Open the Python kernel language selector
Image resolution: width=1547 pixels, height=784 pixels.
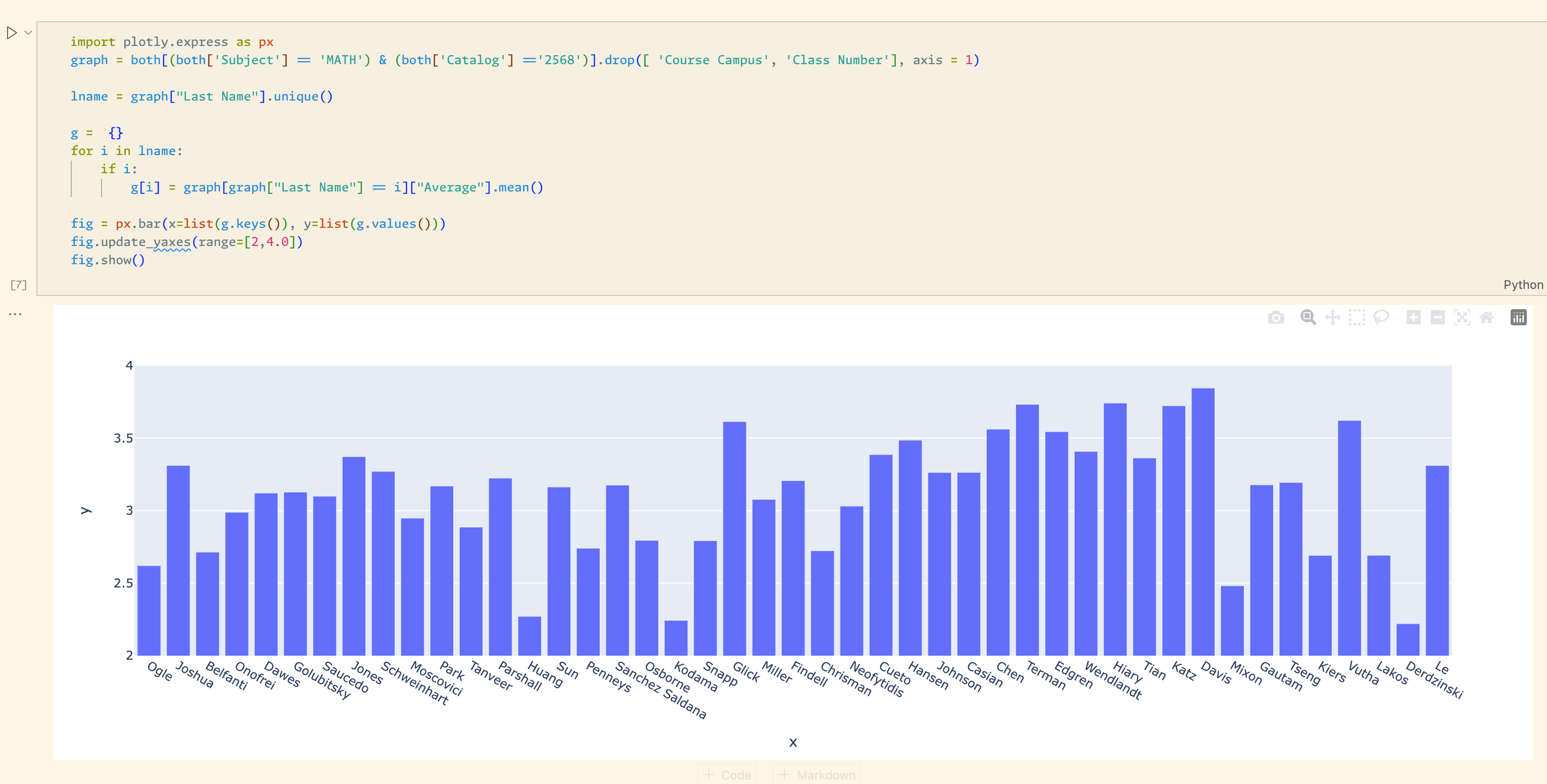pos(1524,284)
